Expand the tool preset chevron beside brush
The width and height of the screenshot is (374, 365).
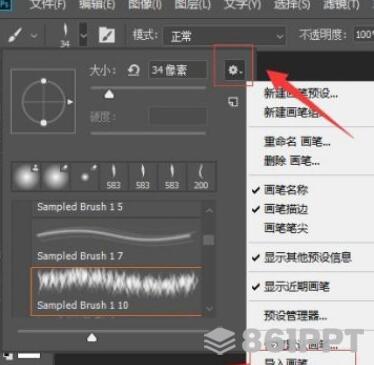coord(34,35)
